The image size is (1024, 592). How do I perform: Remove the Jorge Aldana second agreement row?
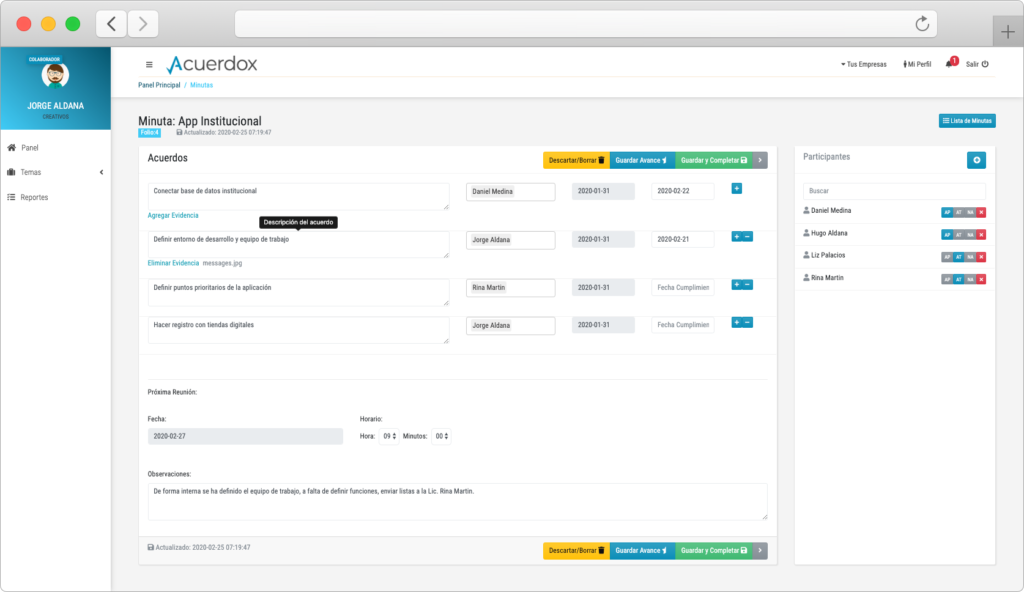[748, 237]
